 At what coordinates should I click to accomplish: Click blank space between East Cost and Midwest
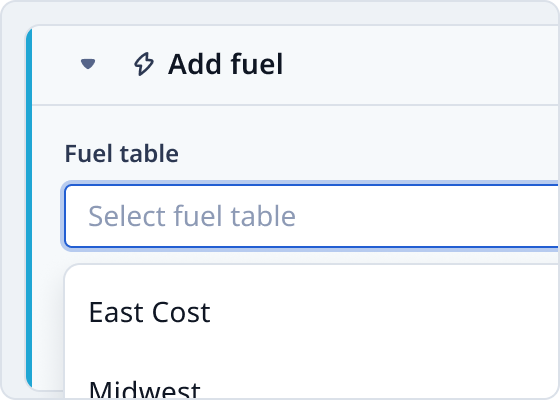point(311,352)
